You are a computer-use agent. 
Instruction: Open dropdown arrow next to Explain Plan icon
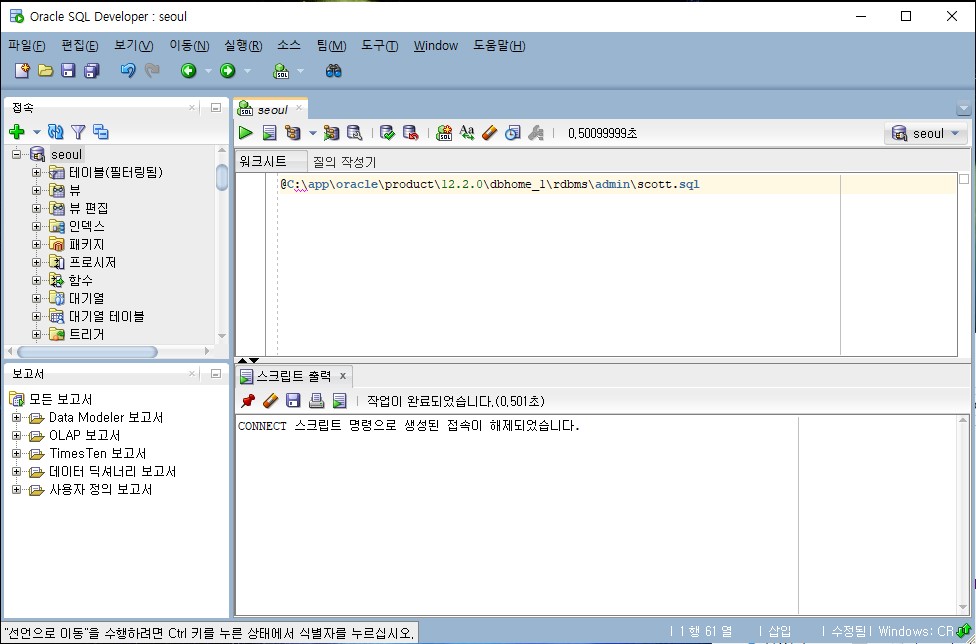tap(312, 133)
